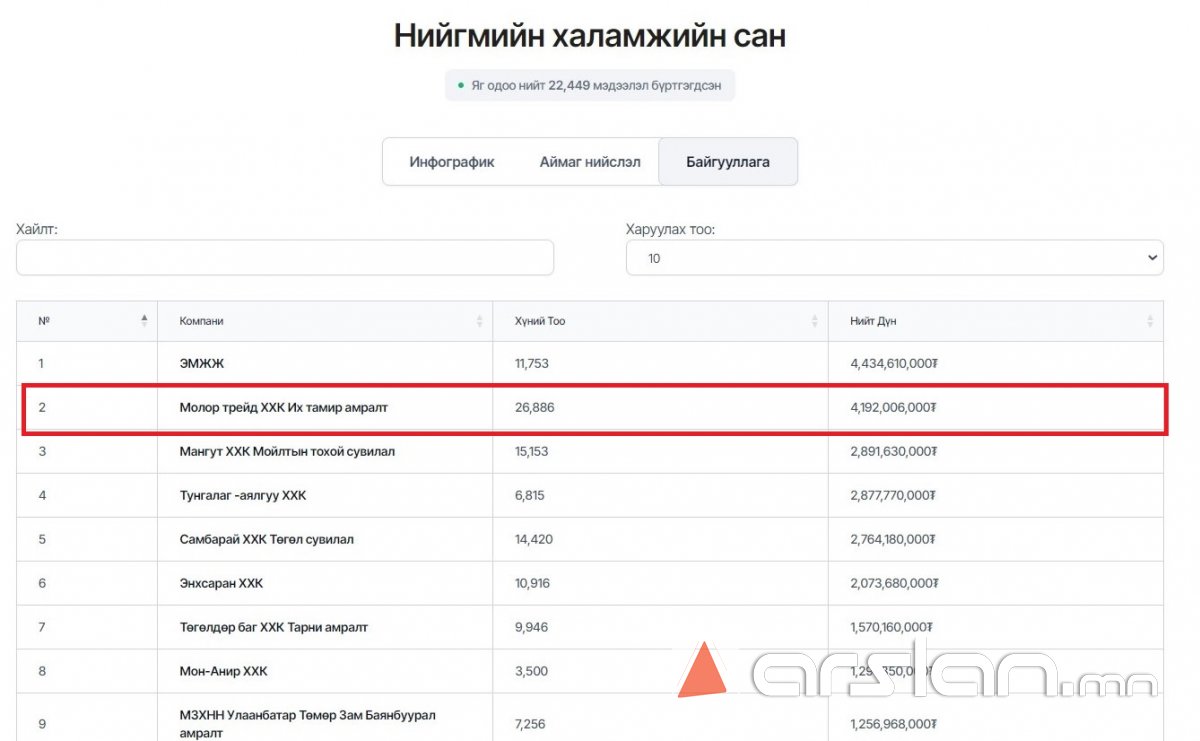The width and height of the screenshot is (1200, 741).
Task: Click the Мон-Анир ХХК row
Action: tap(223, 672)
